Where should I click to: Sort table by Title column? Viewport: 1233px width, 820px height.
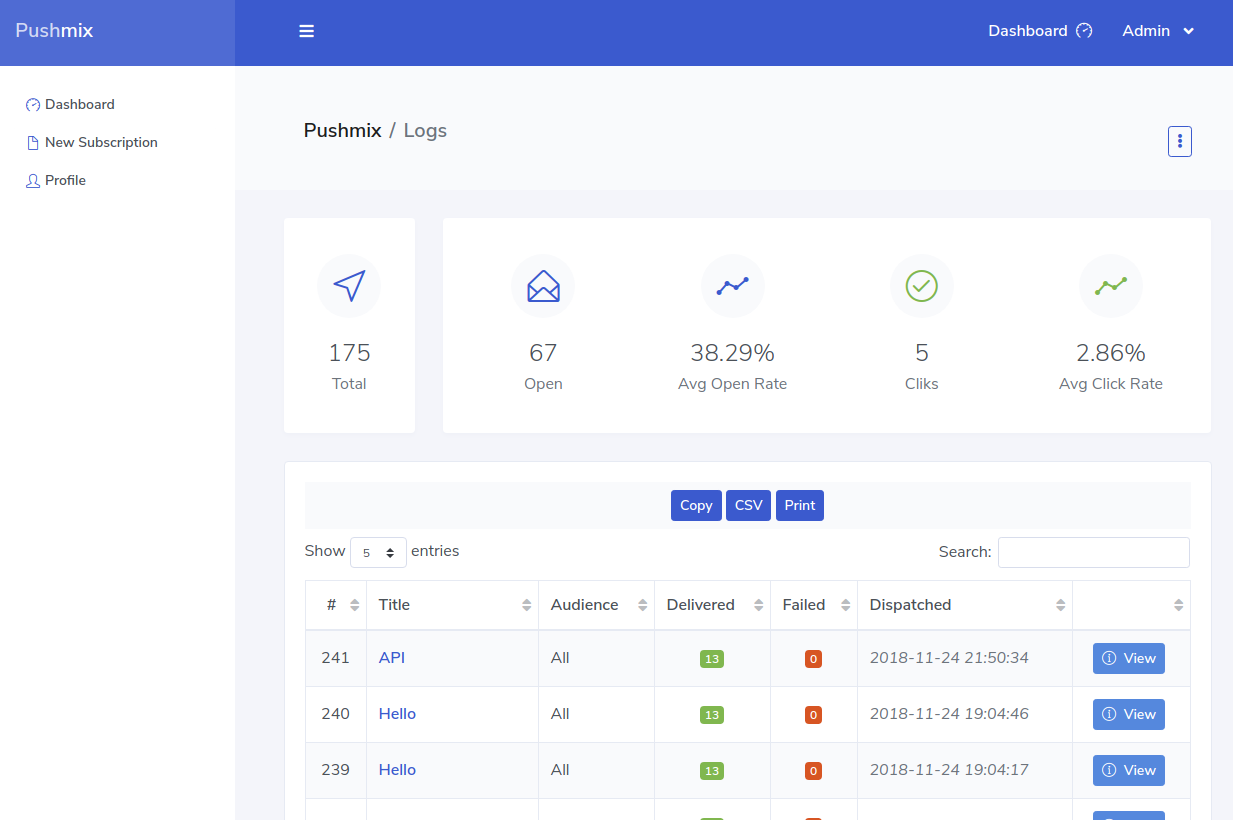coord(452,605)
